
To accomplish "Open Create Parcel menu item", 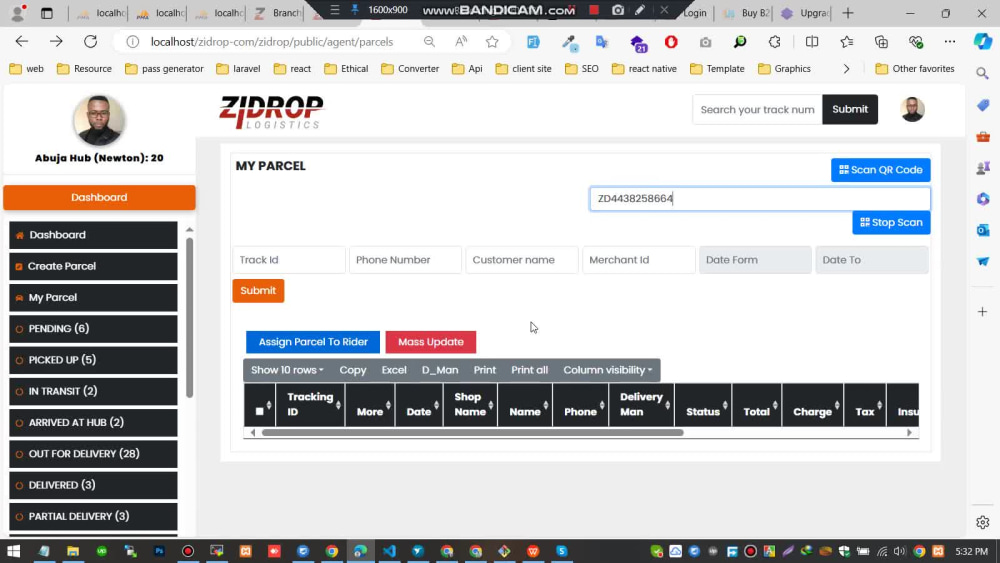I will point(93,267).
